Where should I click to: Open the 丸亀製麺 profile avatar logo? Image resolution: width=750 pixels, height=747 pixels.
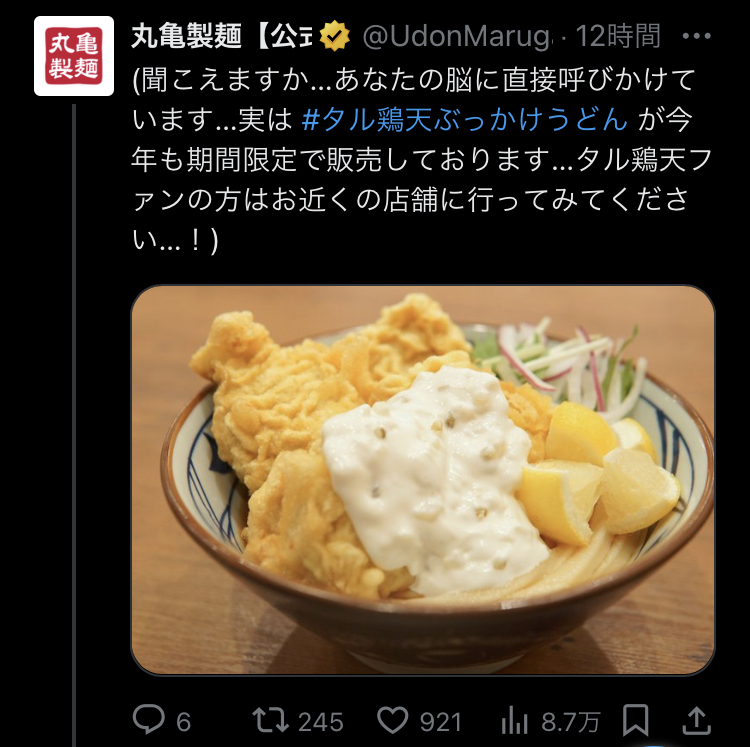coord(74,56)
